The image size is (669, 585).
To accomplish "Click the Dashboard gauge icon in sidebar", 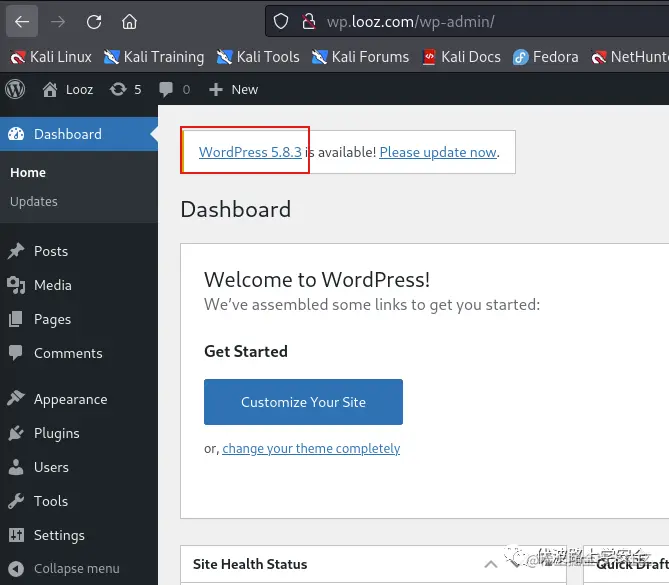I will click(16, 134).
